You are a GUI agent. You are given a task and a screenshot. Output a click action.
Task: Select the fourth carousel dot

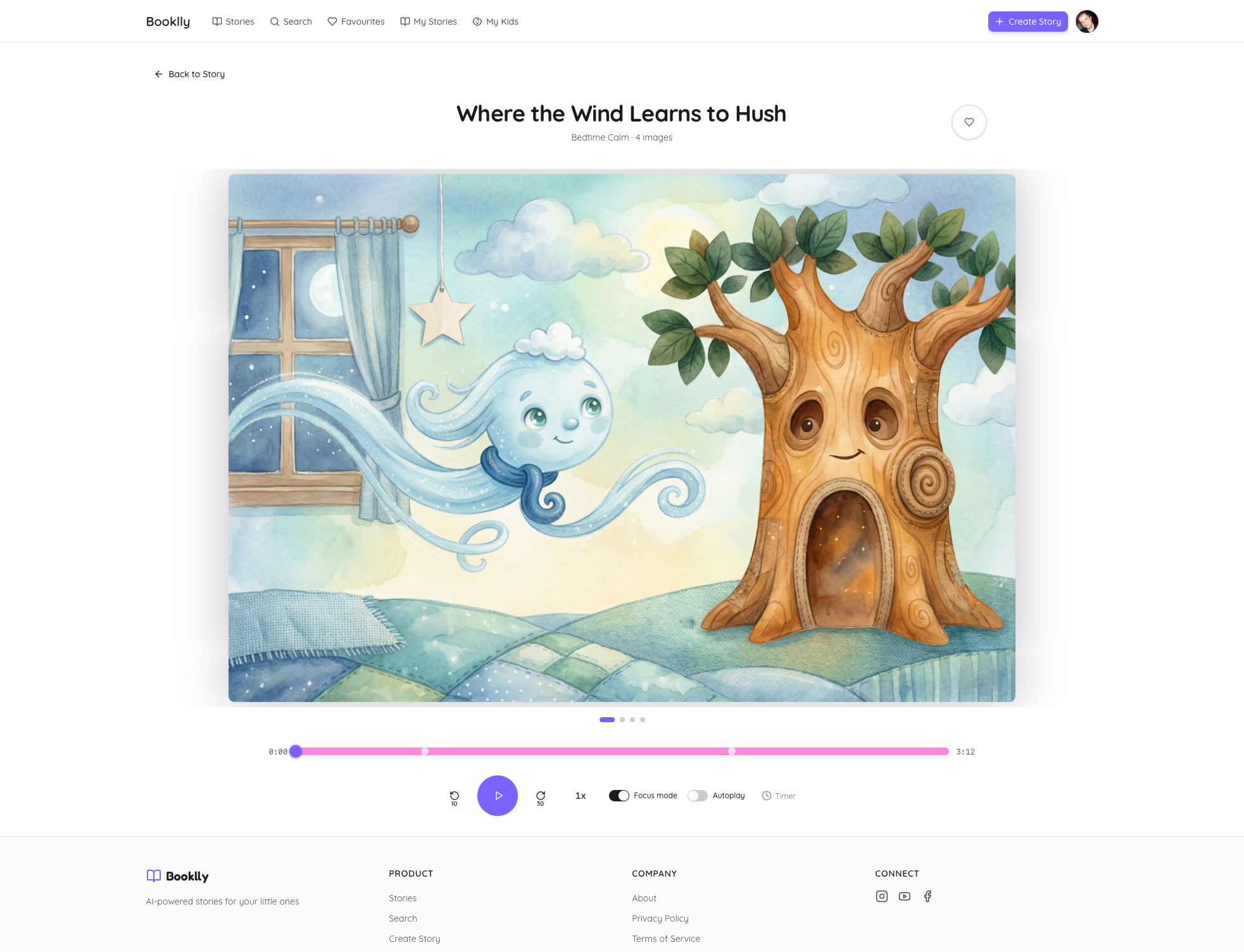tap(643, 719)
